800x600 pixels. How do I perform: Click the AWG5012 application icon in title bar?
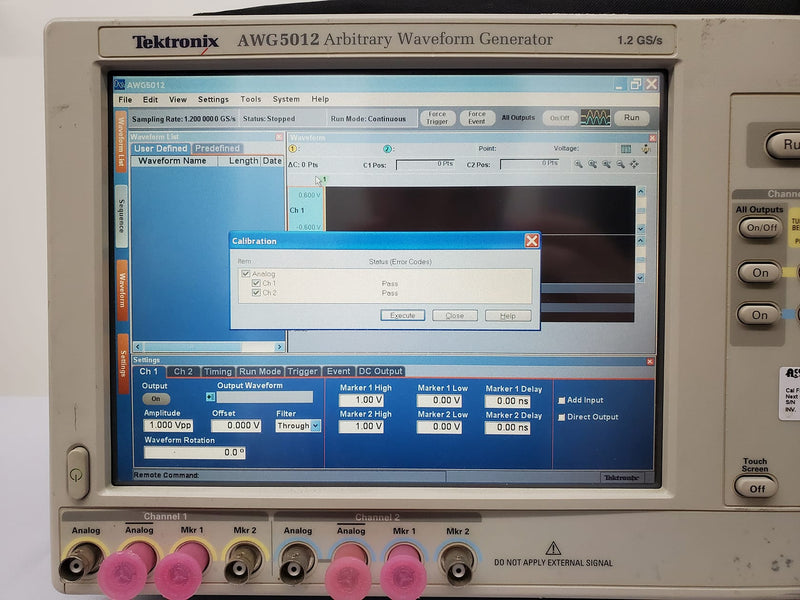(x=120, y=85)
